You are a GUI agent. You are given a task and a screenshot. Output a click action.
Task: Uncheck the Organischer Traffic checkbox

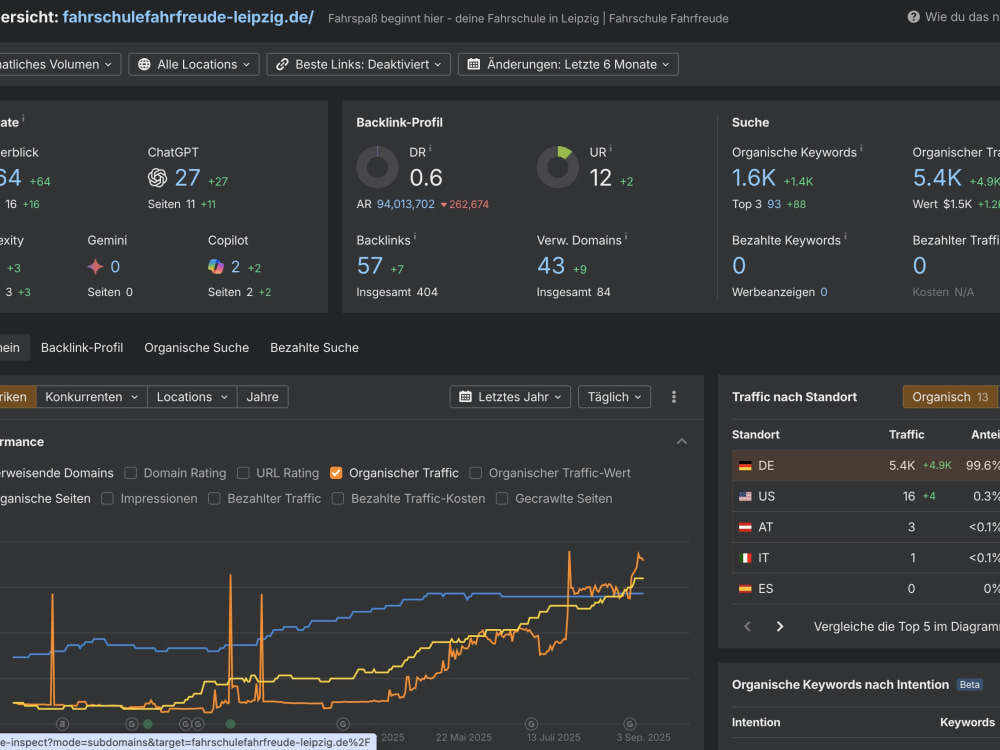tap(336, 473)
